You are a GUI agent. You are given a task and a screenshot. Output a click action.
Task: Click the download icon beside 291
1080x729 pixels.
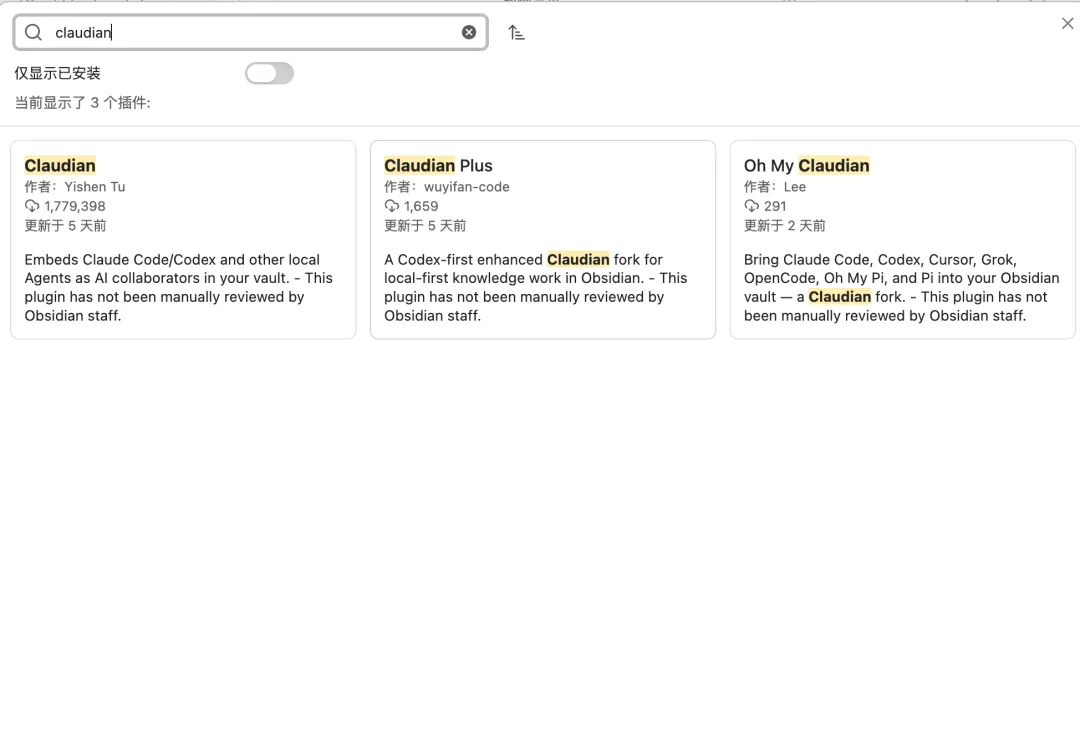pyautogui.click(x=751, y=206)
